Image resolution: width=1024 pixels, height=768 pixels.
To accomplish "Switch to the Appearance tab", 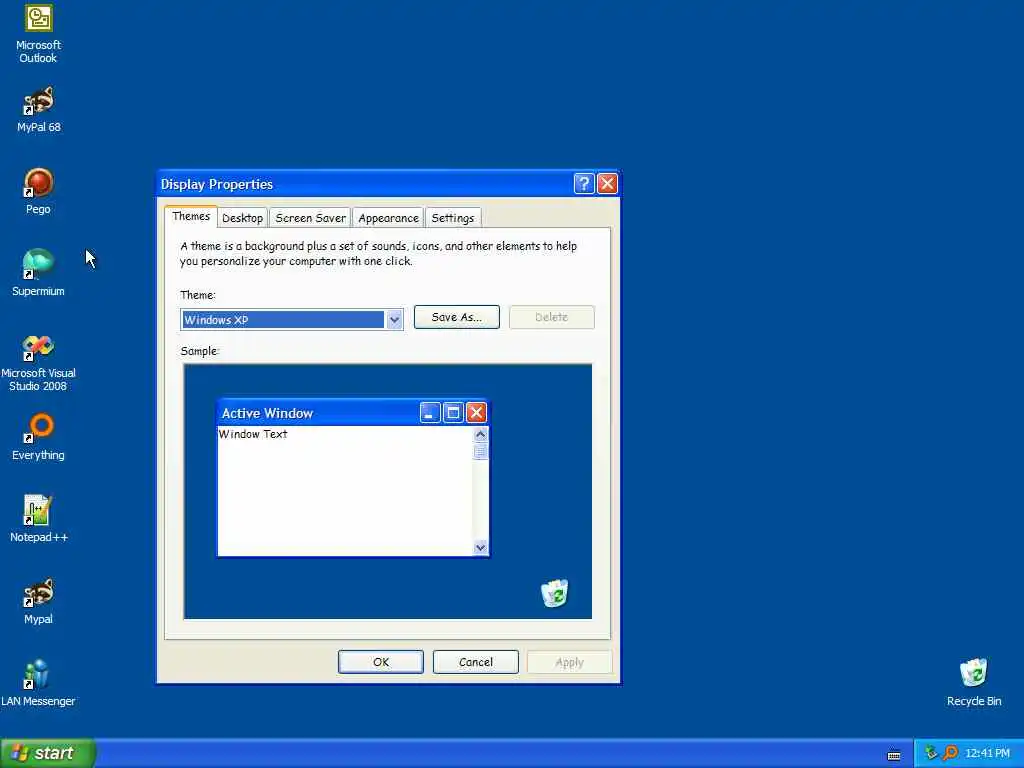I will [x=388, y=218].
